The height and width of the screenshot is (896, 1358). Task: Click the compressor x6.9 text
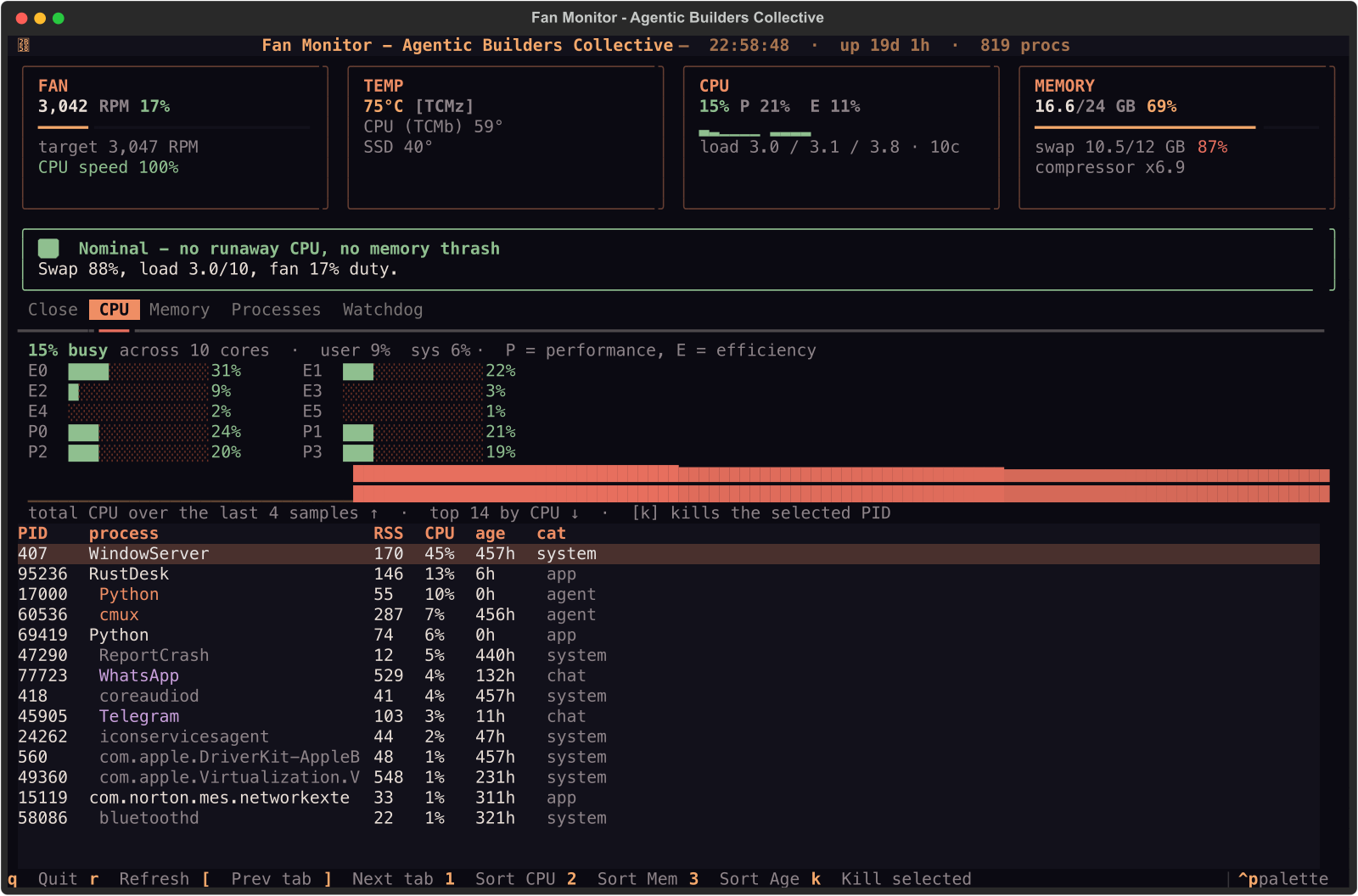(1109, 167)
